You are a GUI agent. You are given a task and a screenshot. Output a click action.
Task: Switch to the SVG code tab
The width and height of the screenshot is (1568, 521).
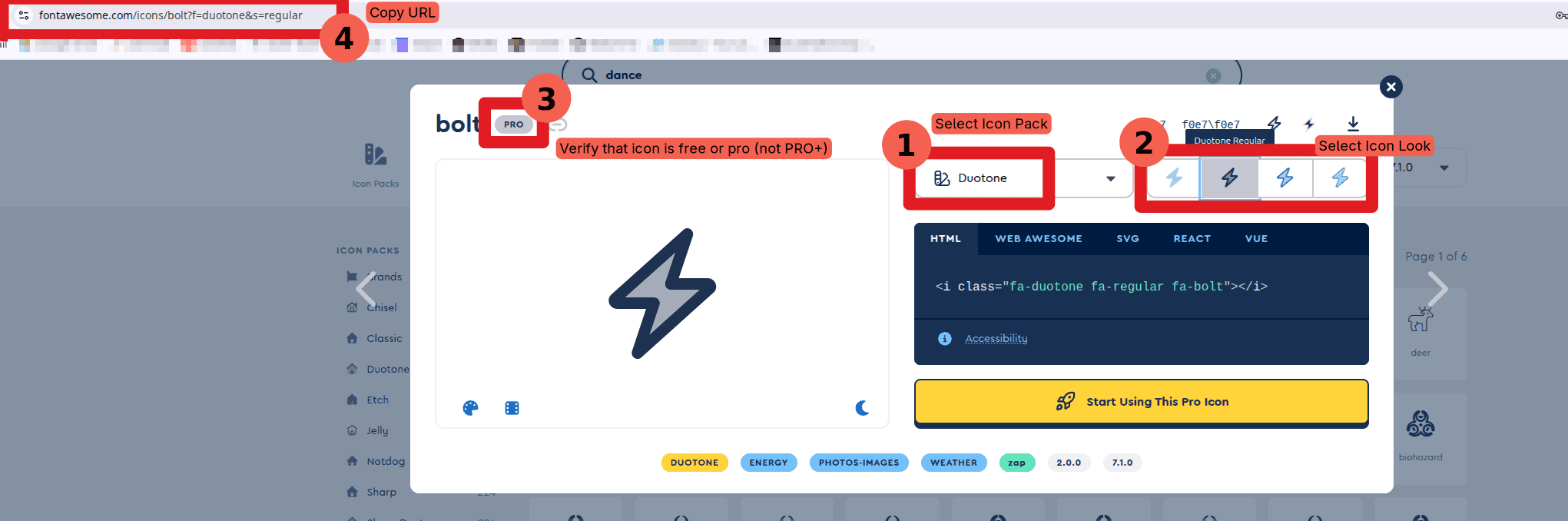tap(1127, 239)
